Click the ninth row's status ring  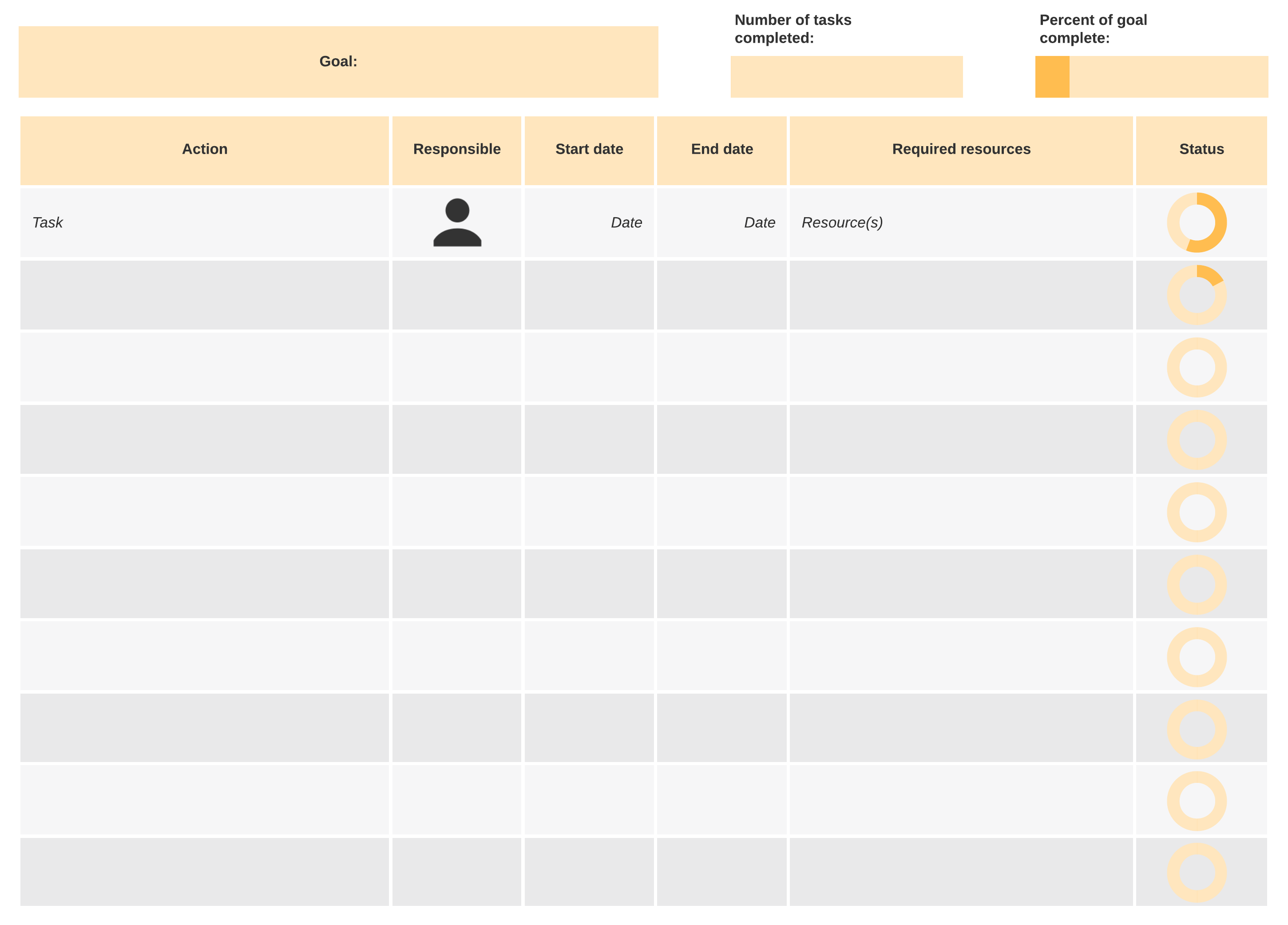(1197, 801)
